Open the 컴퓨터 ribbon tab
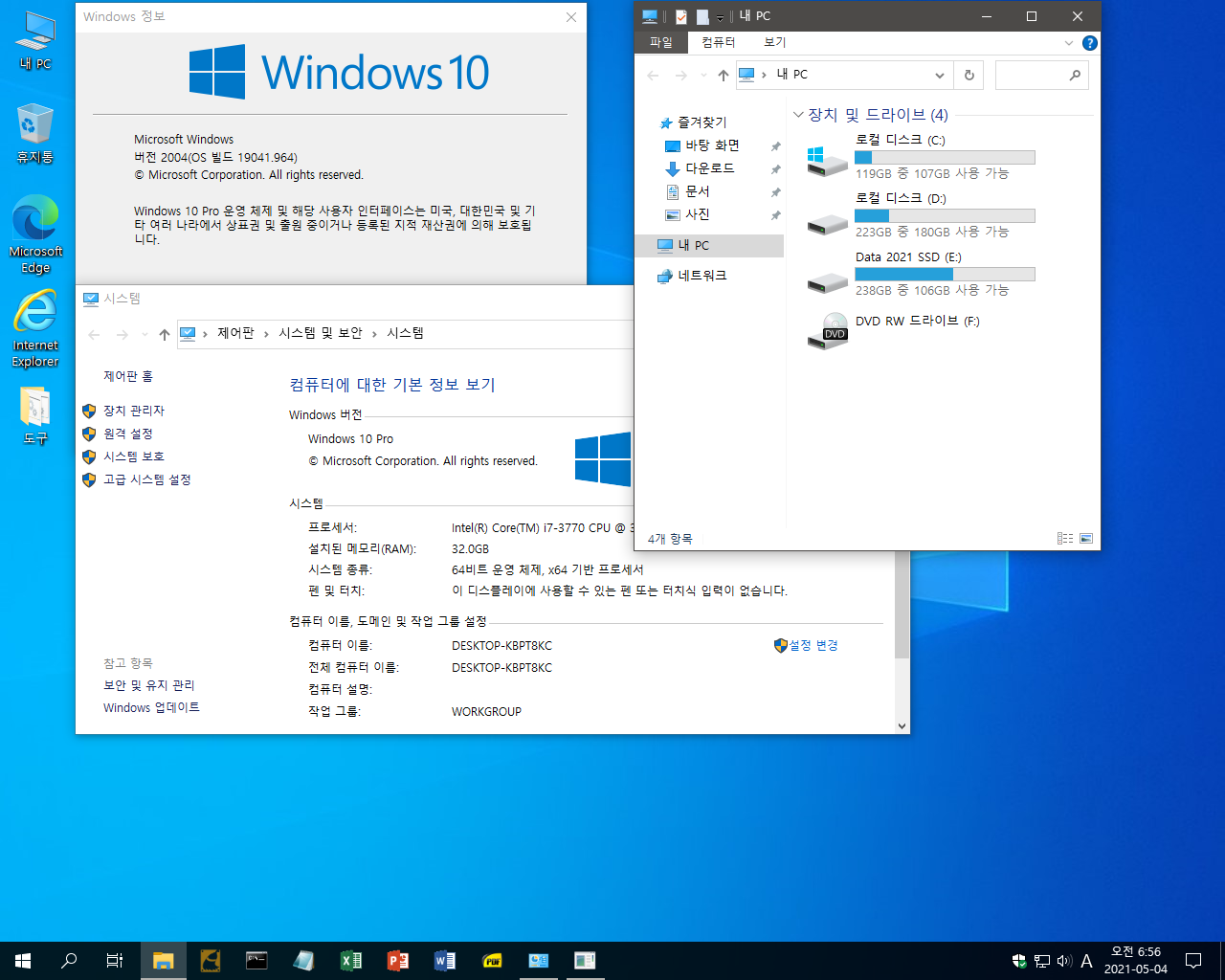 tap(718, 43)
